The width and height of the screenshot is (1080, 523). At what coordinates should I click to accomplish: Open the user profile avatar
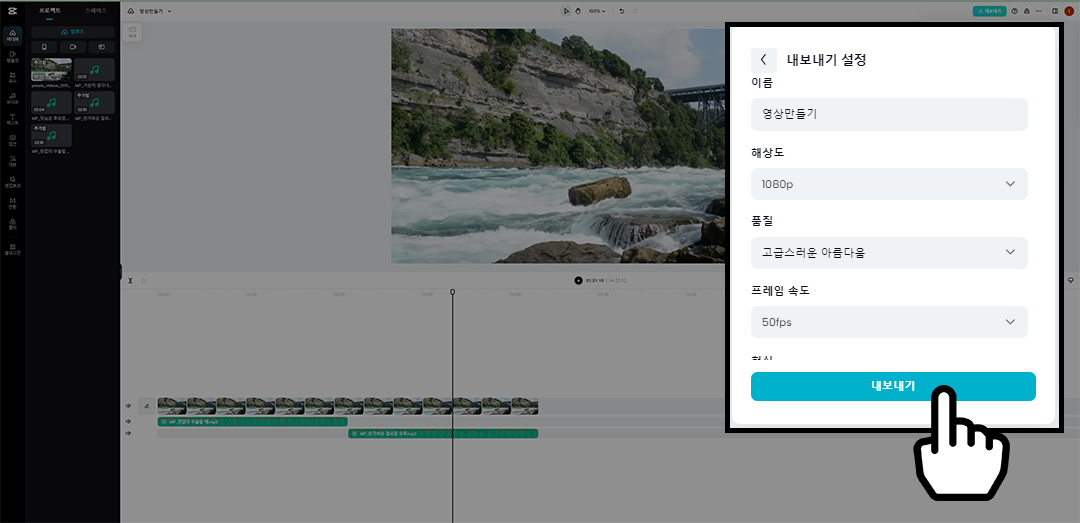tap(1068, 11)
